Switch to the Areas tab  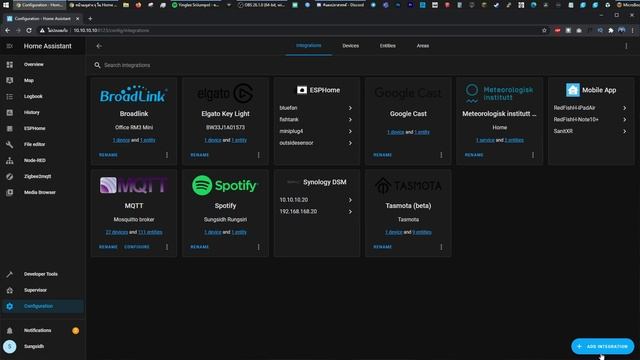(423, 46)
